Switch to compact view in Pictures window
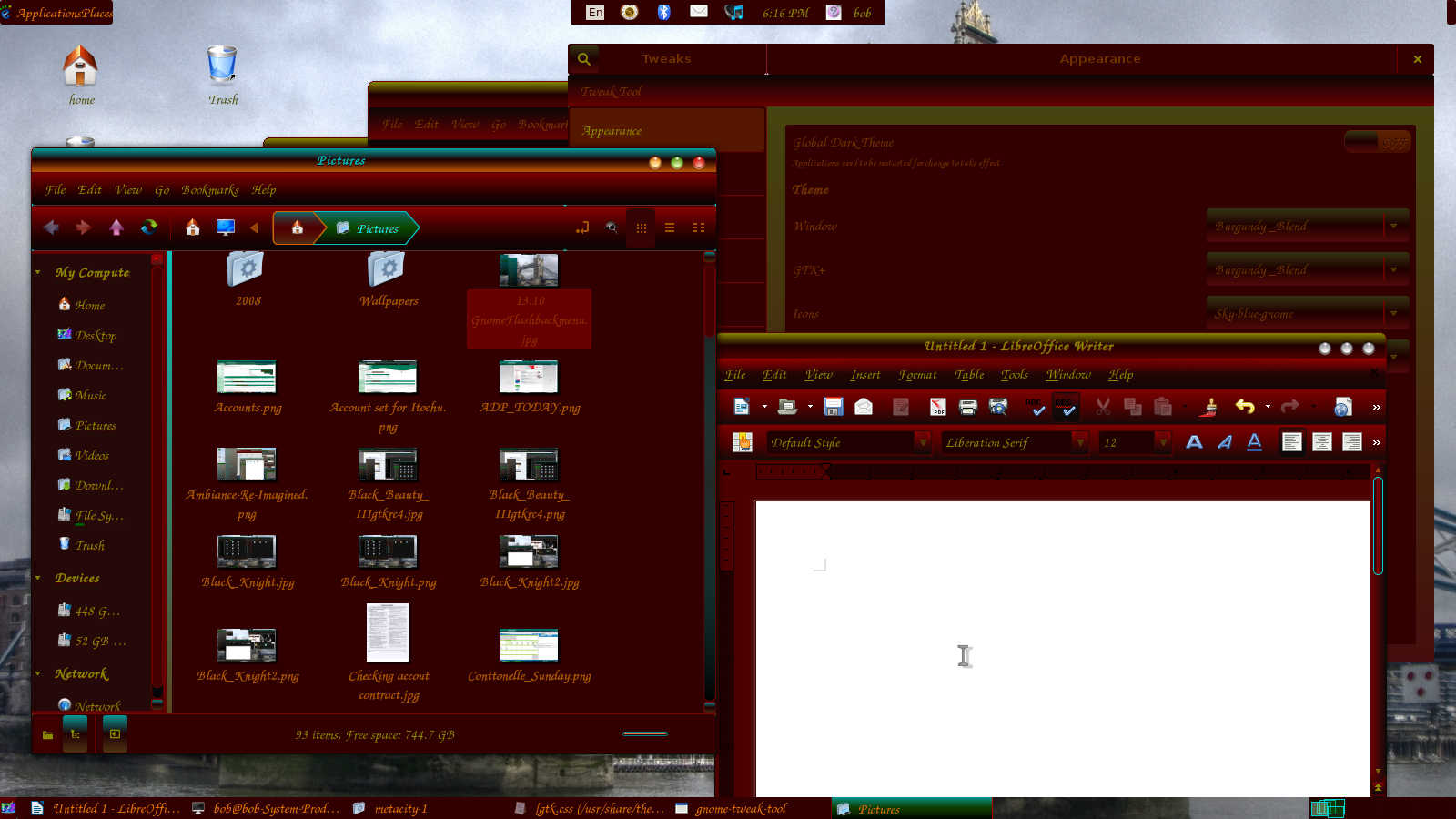This screenshot has width=1456, height=819. pos(699,227)
